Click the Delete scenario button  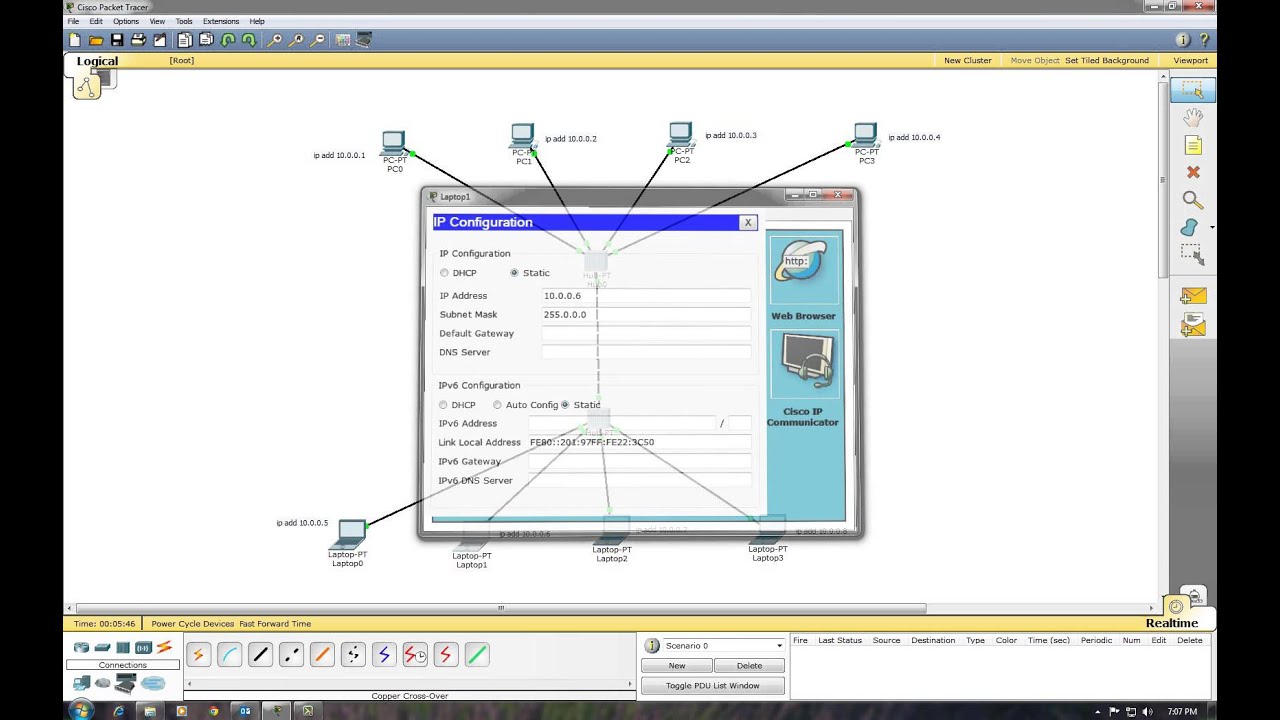(x=749, y=665)
